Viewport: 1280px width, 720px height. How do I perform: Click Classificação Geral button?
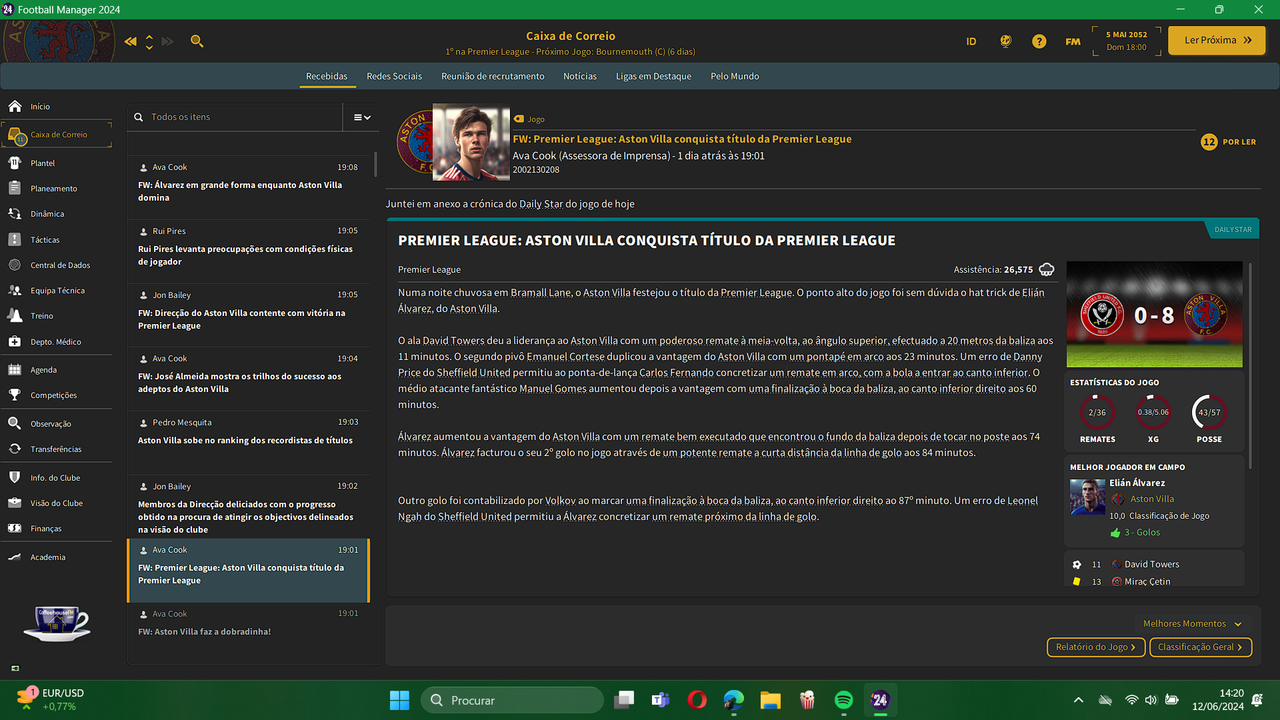pos(1200,647)
